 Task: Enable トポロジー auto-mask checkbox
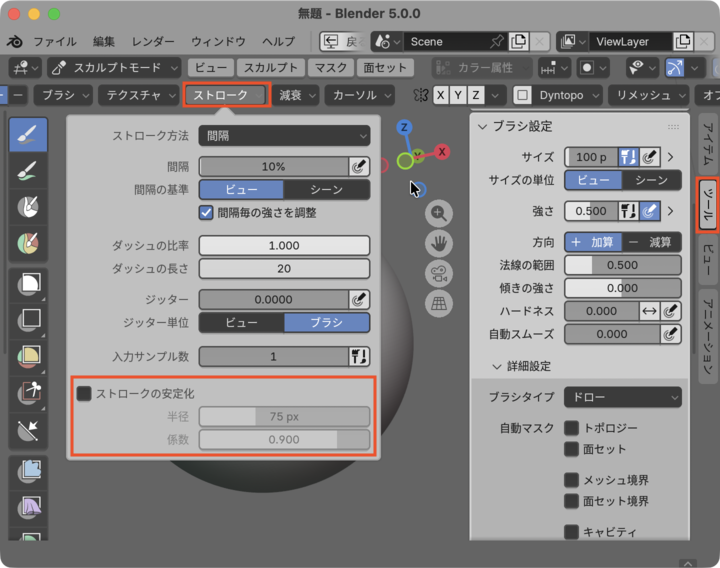click(572, 428)
